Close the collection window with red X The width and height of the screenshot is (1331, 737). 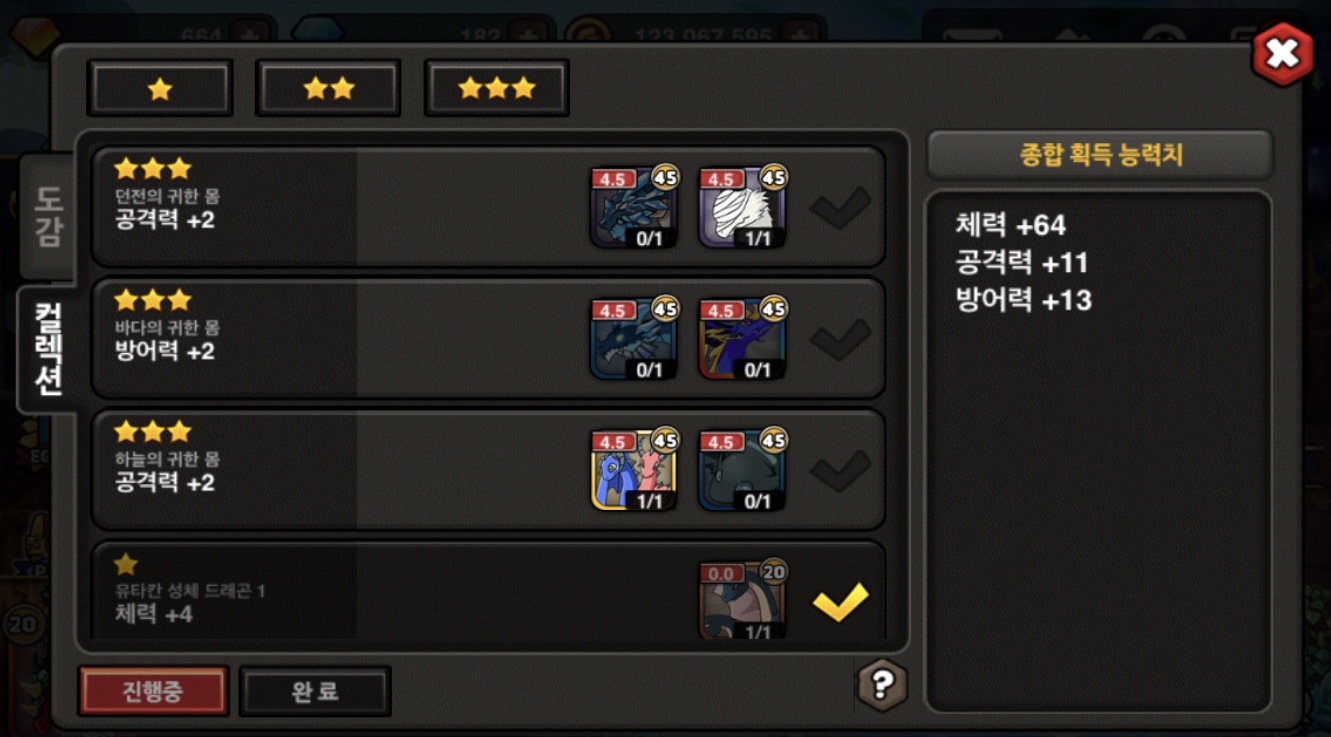(x=1282, y=54)
